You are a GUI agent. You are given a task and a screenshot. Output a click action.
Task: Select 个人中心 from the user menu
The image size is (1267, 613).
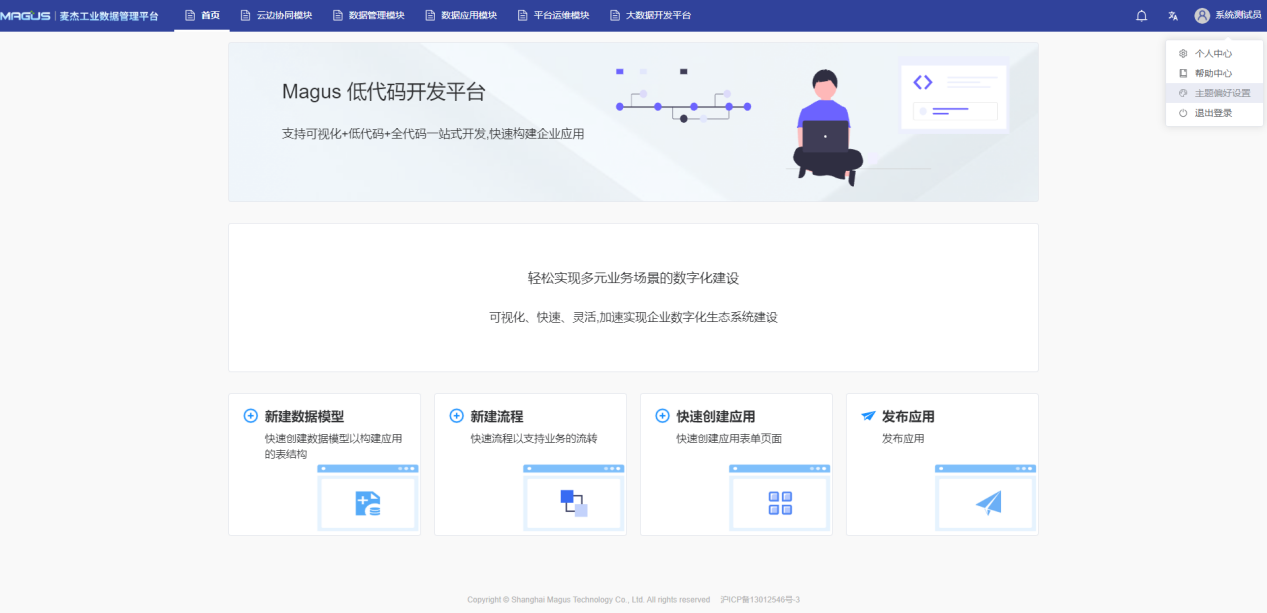coord(1213,54)
